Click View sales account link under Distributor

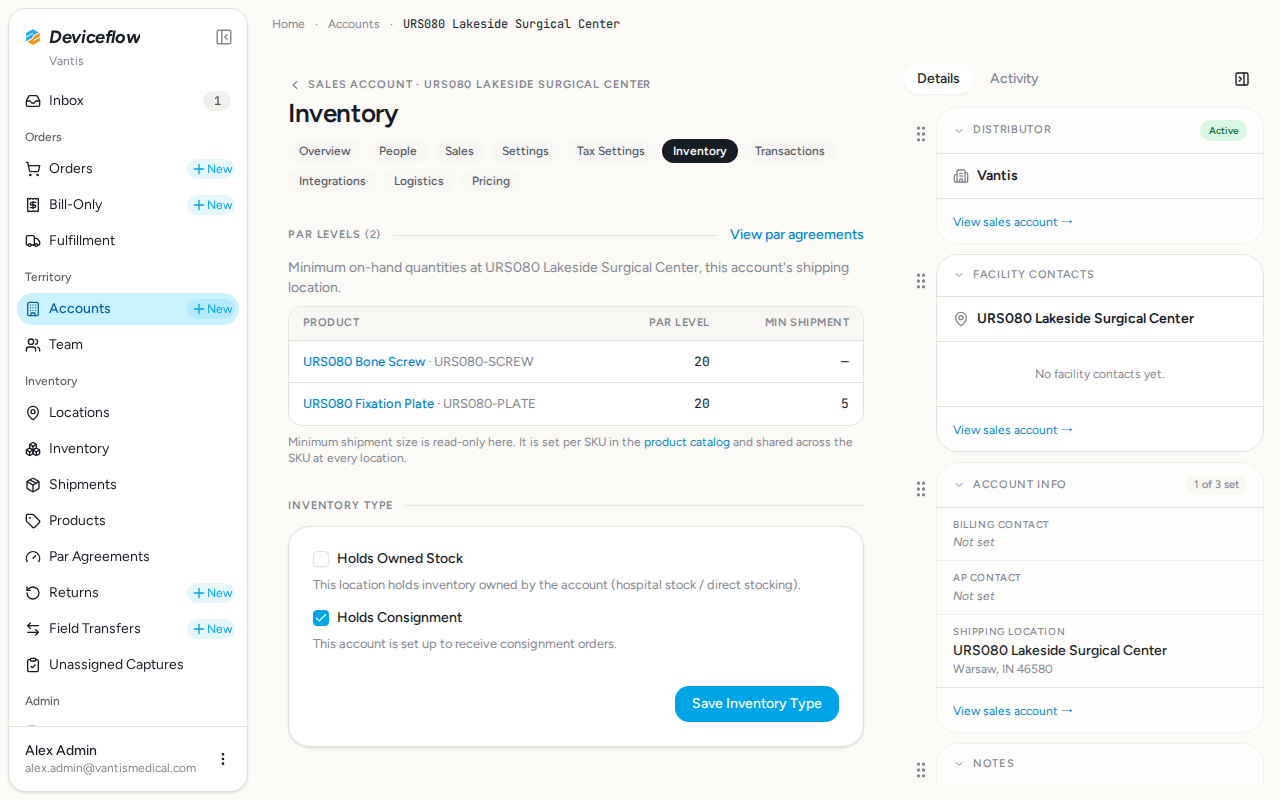point(1013,222)
